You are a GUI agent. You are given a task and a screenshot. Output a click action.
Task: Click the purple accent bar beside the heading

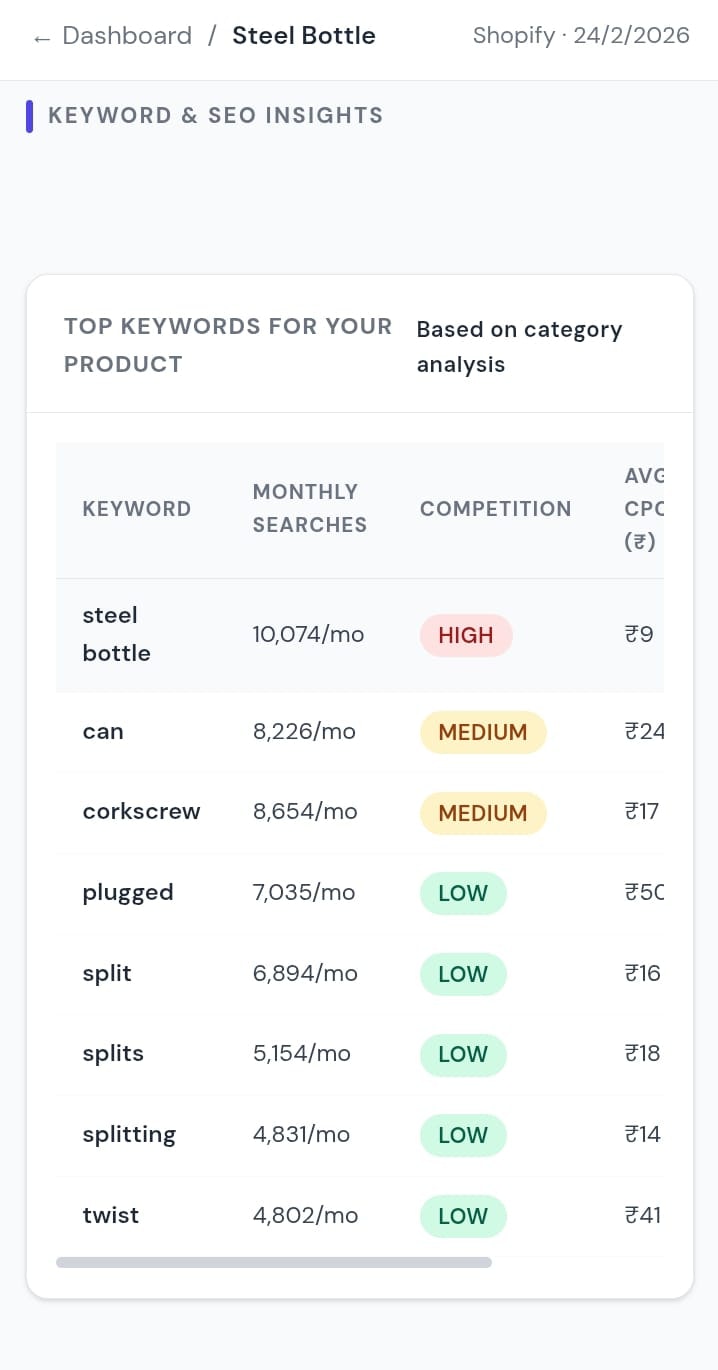click(x=31, y=116)
